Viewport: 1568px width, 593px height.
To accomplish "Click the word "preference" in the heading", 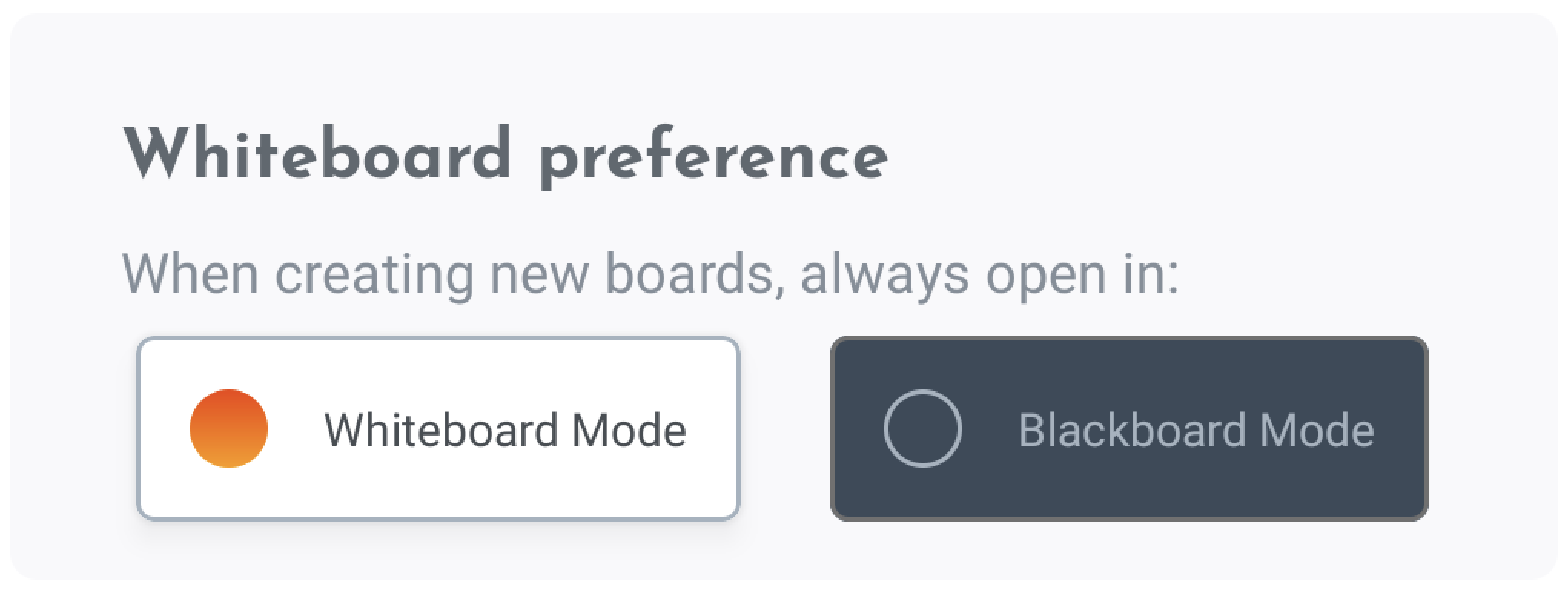I will coord(713,157).
